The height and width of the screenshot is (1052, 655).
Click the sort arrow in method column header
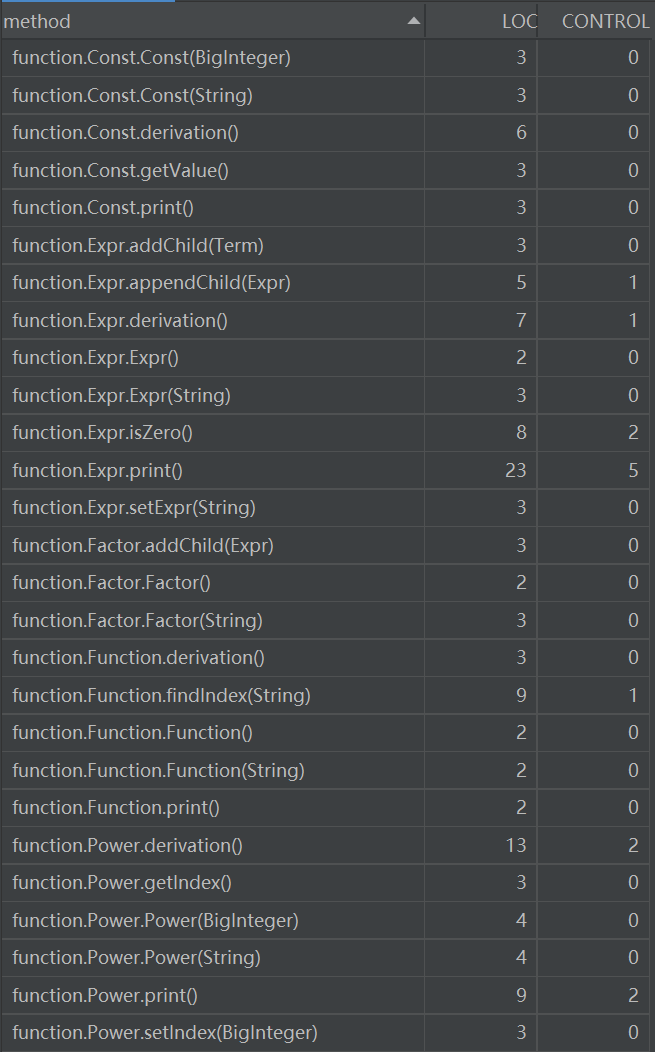click(x=414, y=21)
